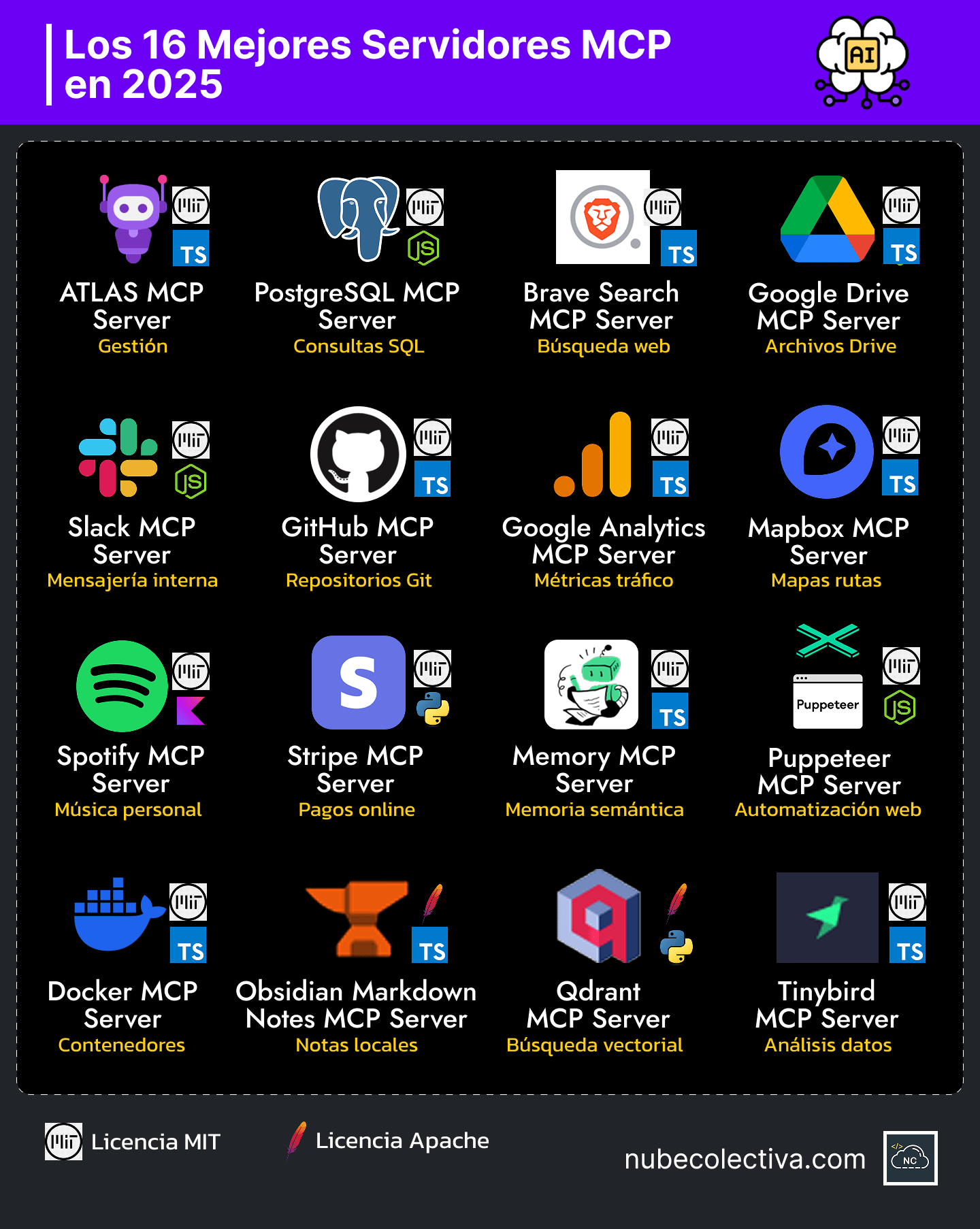Screen dimensions: 980x1229
Task: Click the 'Métricas tráfico' subtitle
Action: (x=604, y=580)
